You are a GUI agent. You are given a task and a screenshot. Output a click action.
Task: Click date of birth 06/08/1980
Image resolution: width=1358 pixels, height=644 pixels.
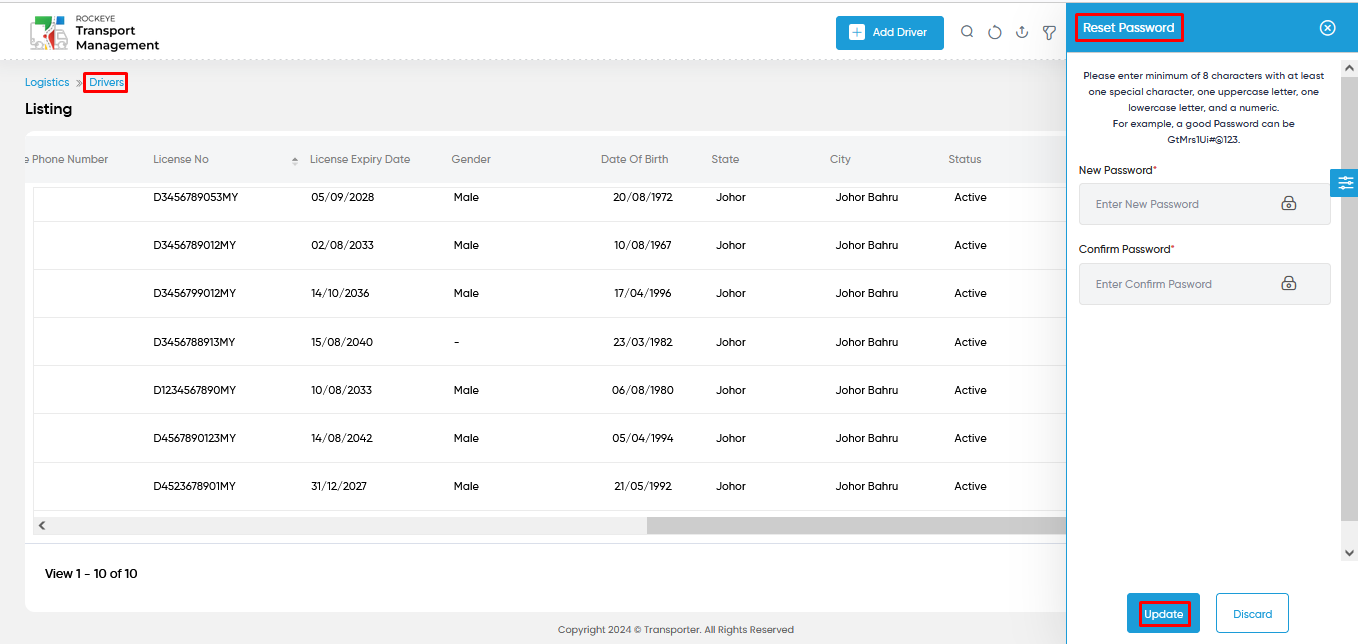[x=642, y=391]
